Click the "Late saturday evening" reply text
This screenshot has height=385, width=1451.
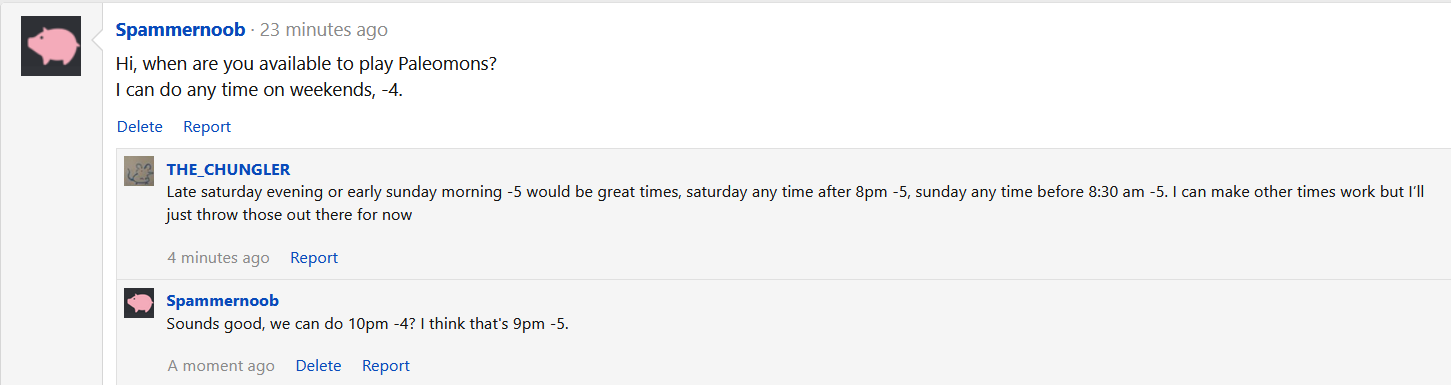click(x=795, y=192)
